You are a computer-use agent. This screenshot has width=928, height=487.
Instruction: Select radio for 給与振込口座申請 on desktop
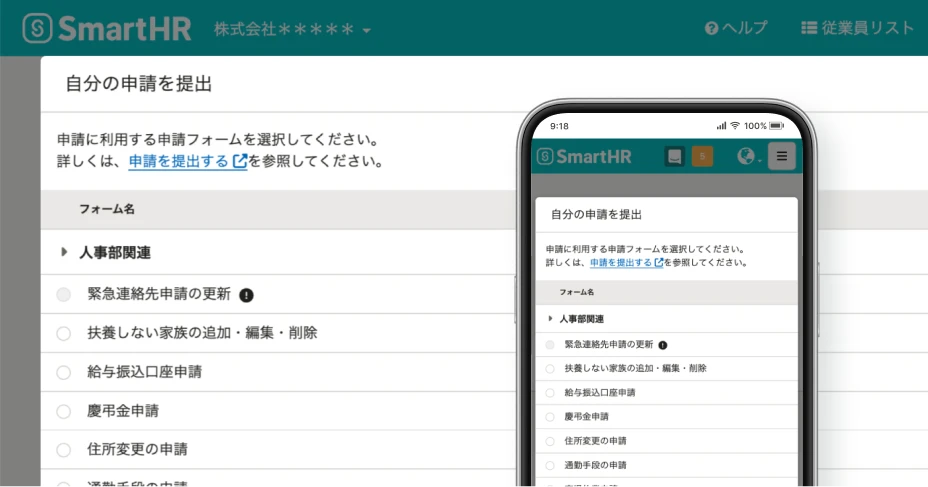[x=63, y=373]
